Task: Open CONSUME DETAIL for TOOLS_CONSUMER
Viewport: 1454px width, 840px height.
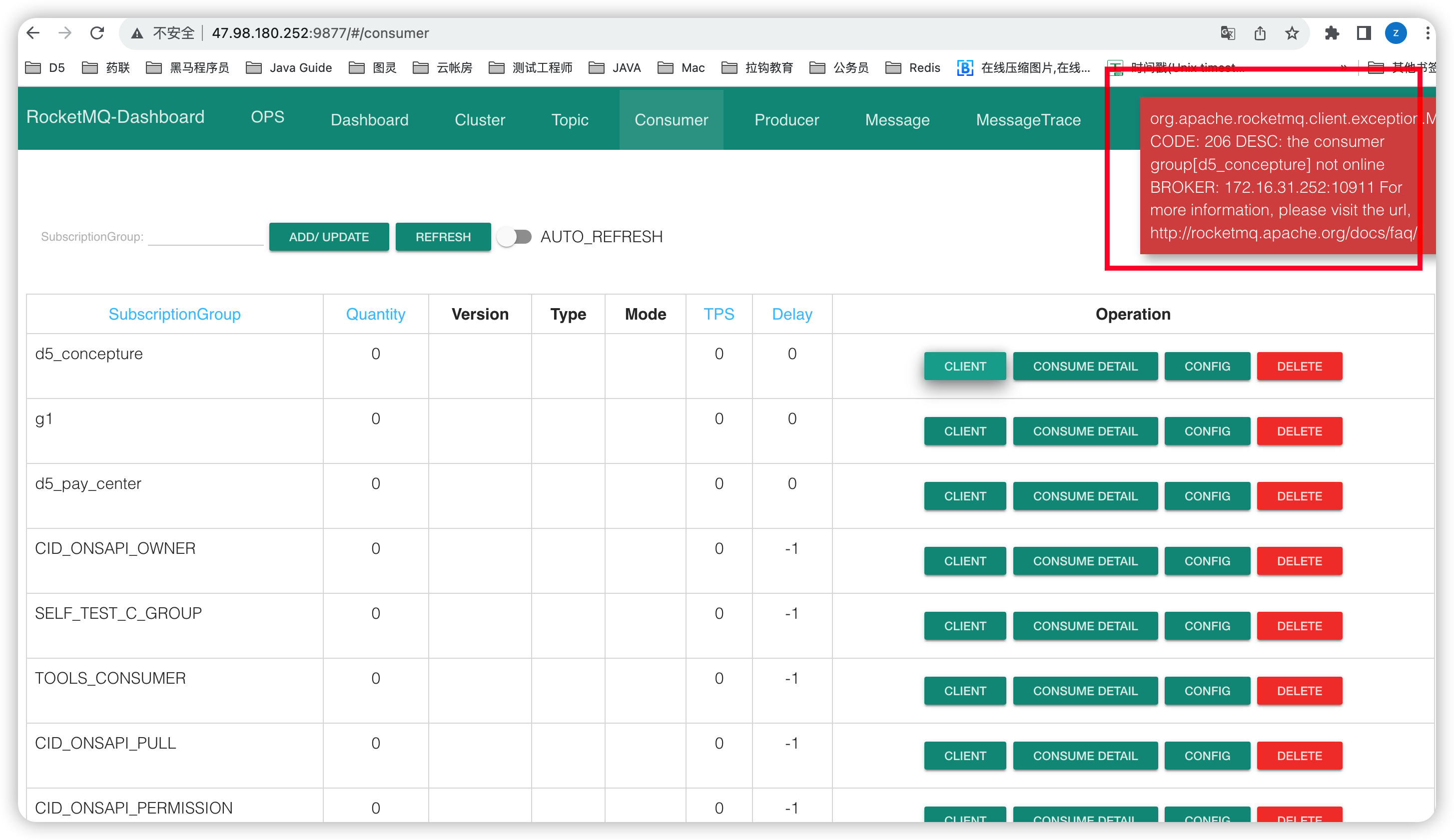Action: click(x=1085, y=691)
